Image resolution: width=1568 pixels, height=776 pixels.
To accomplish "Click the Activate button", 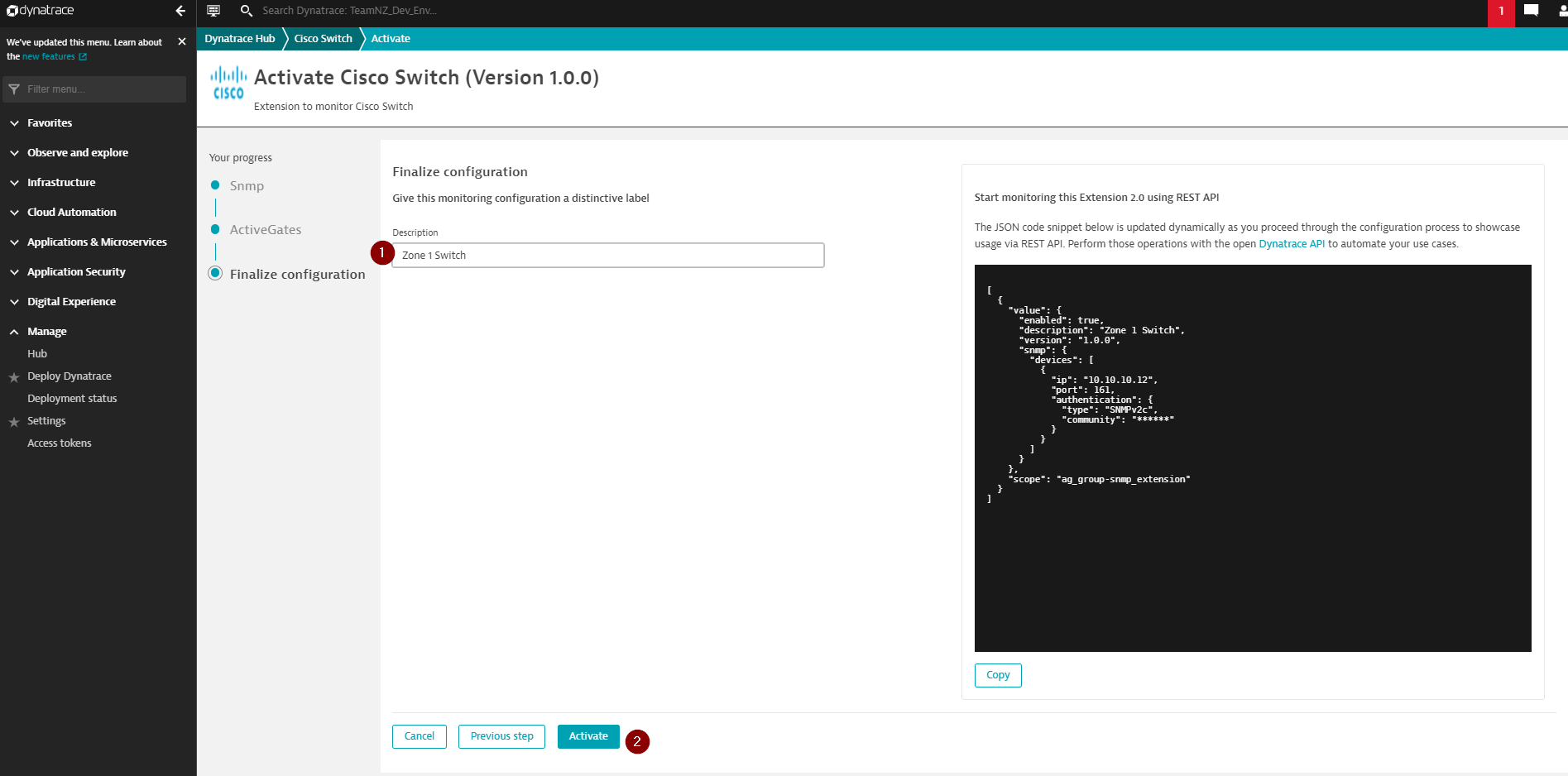I will coord(588,736).
